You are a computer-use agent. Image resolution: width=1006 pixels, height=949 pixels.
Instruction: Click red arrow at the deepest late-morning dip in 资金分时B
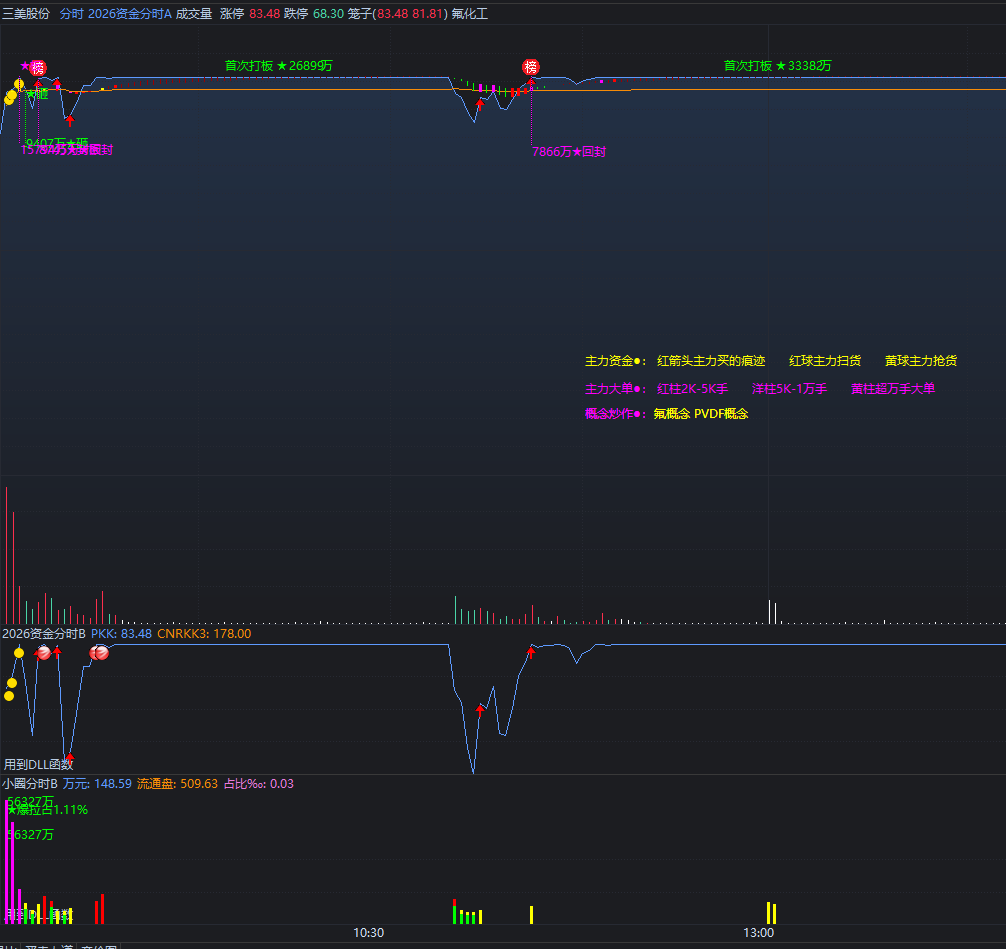pos(480,710)
